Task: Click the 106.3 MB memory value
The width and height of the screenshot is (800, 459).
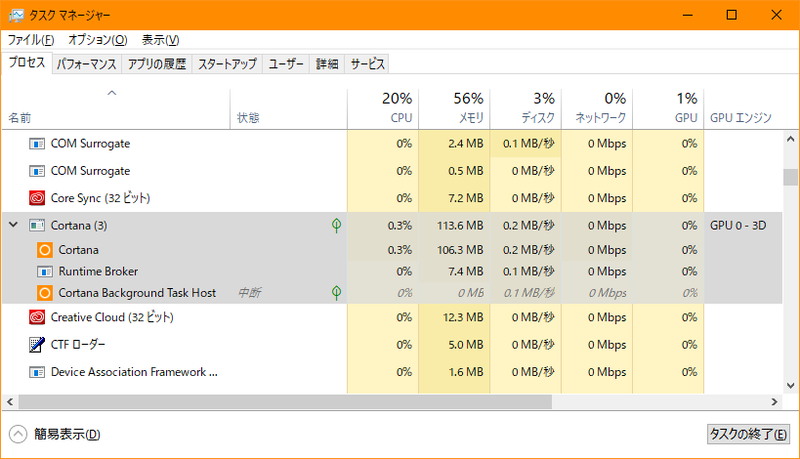Action: pos(460,250)
